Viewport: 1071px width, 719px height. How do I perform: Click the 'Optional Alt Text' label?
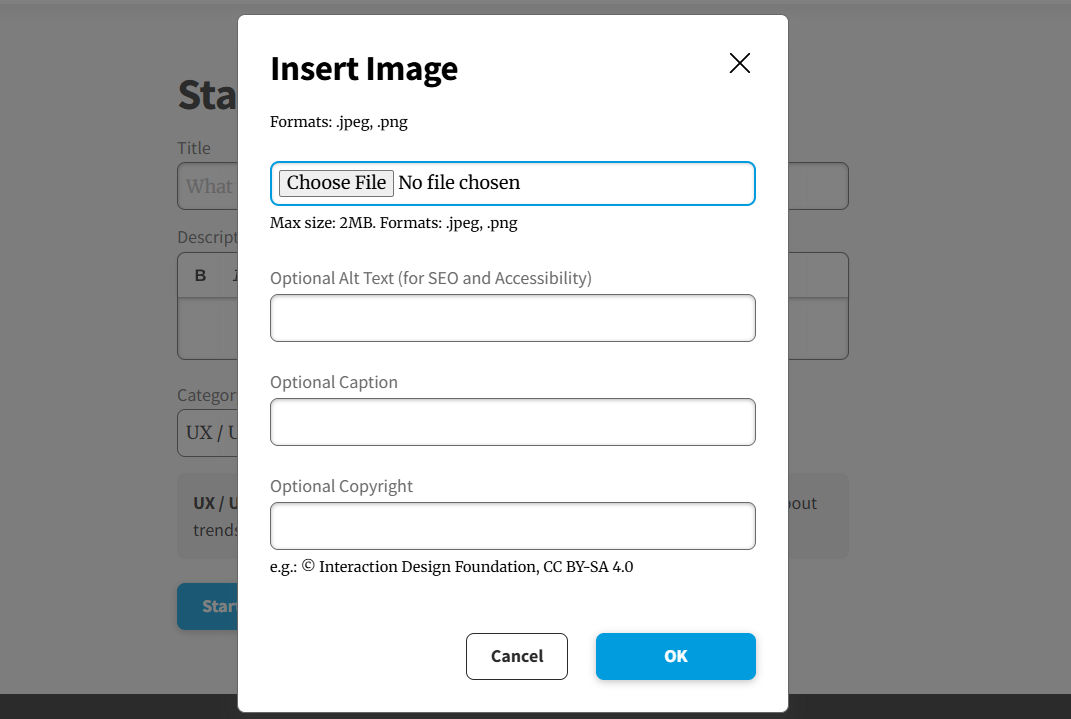pyautogui.click(x=430, y=278)
